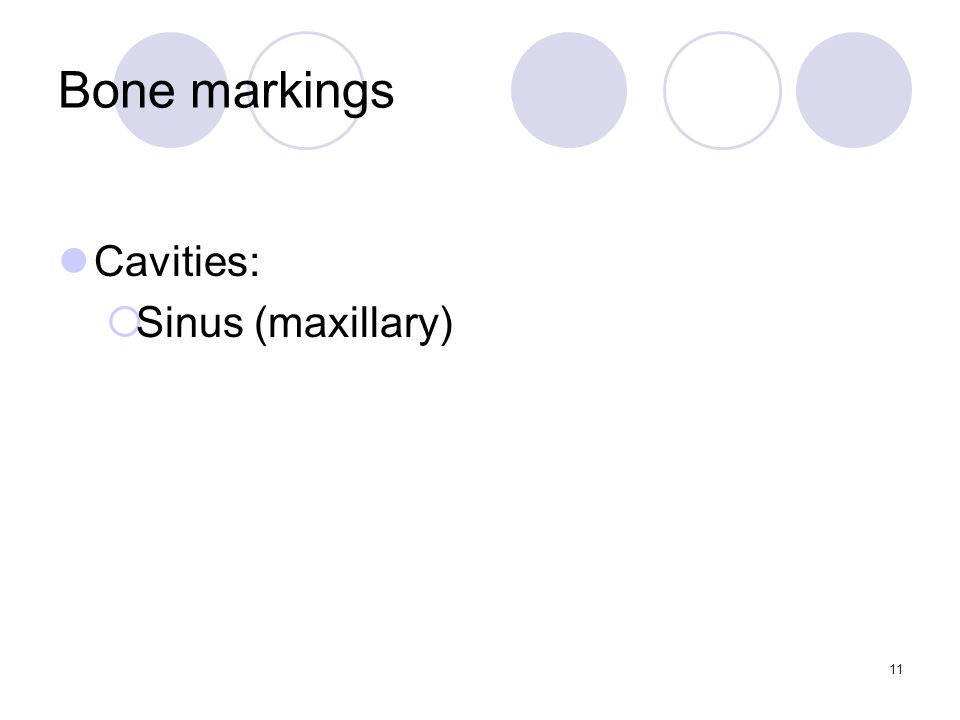Click the hollow bullet before "Sinus"

pos(124,321)
